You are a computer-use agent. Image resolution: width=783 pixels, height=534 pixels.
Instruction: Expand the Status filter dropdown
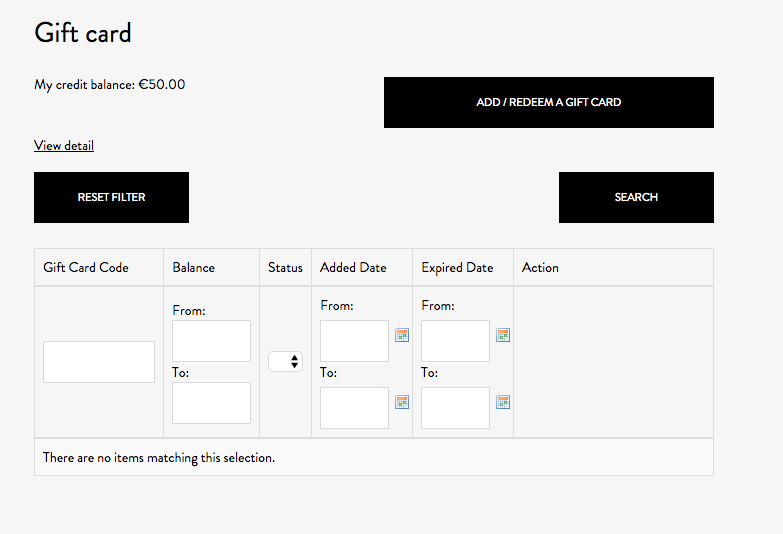pos(285,361)
